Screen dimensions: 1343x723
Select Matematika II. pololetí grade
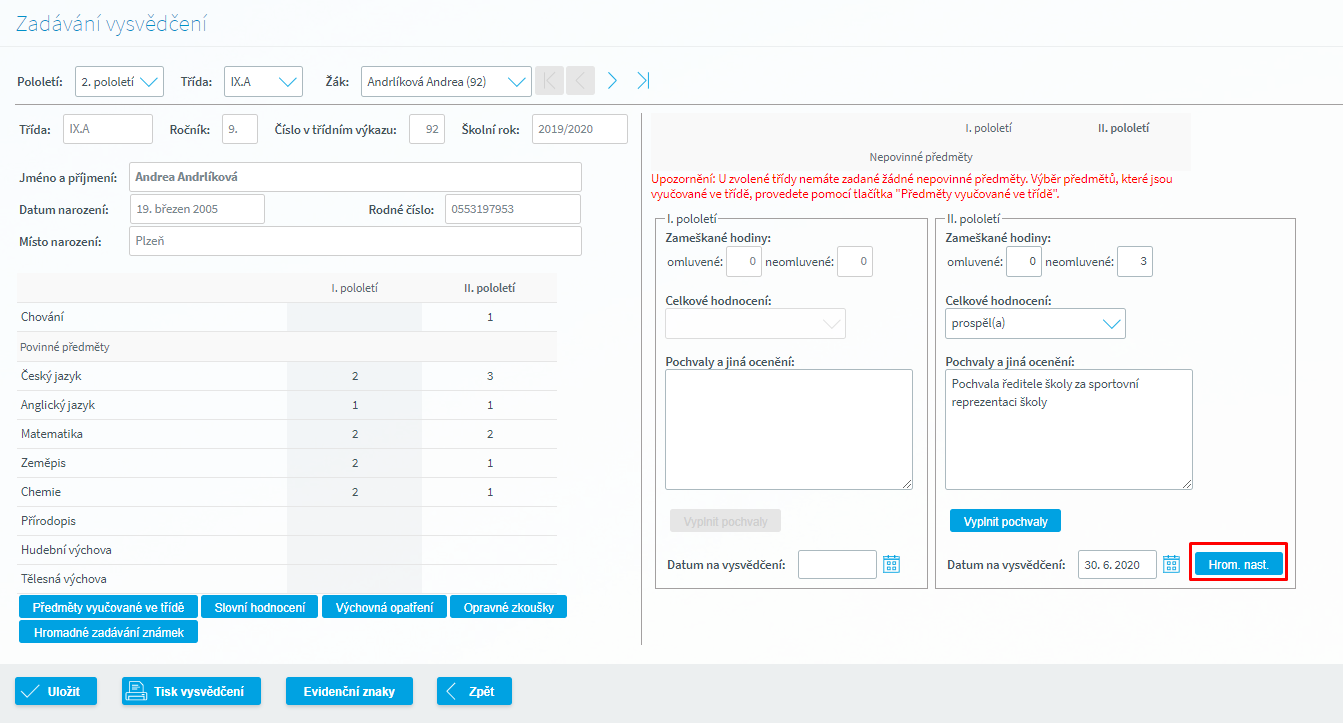pyautogui.click(x=490, y=434)
